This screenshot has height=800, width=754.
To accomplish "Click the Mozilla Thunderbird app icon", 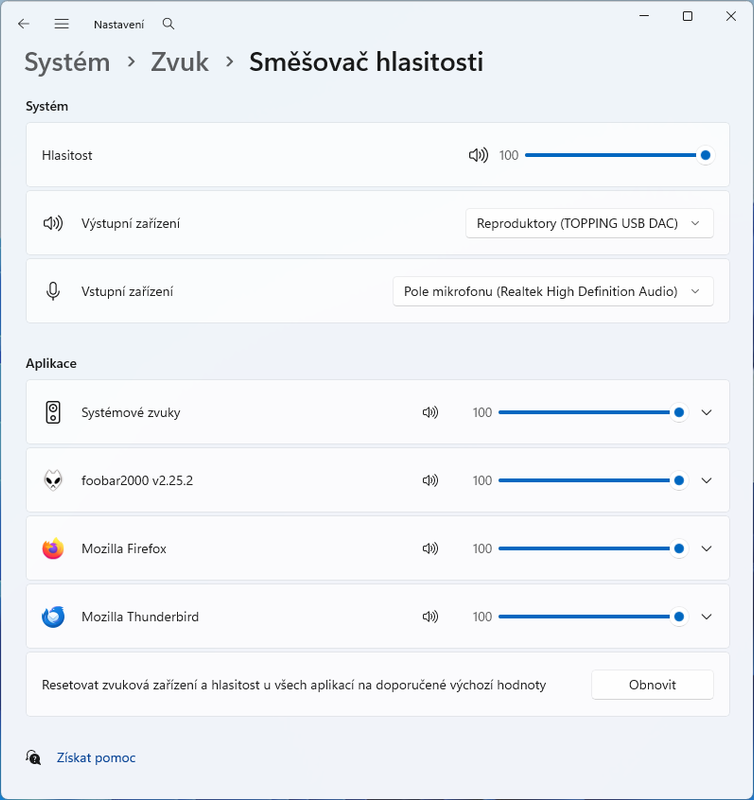I will click(x=53, y=617).
